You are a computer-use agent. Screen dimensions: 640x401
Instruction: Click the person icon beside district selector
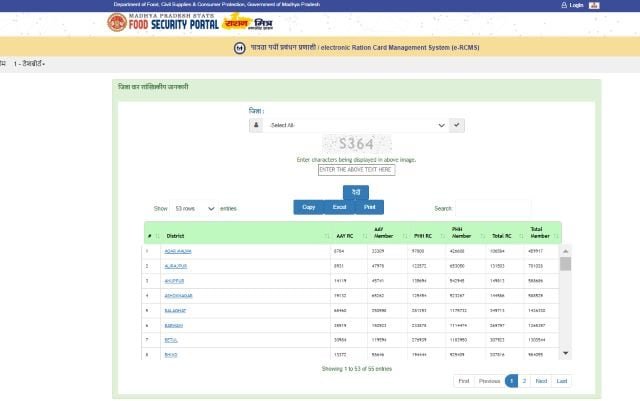(x=256, y=125)
